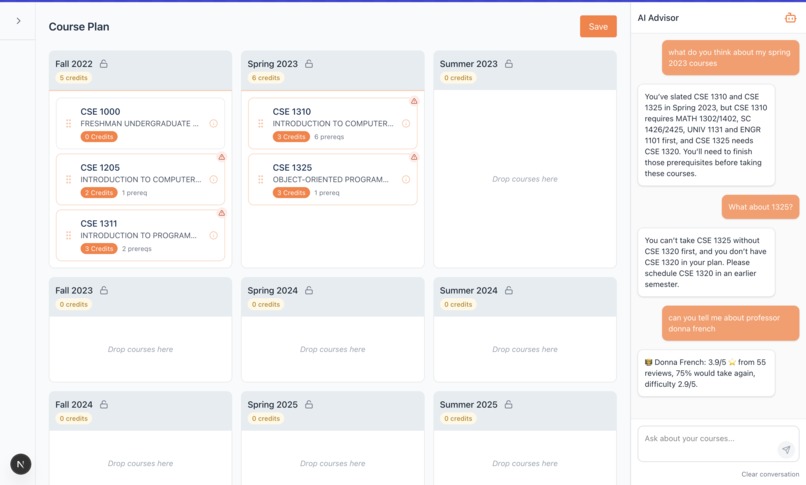The height and width of the screenshot is (485, 806).
Task: Click the Donna French rating reply message
Action: pyautogui.click(x=706, y=373)
